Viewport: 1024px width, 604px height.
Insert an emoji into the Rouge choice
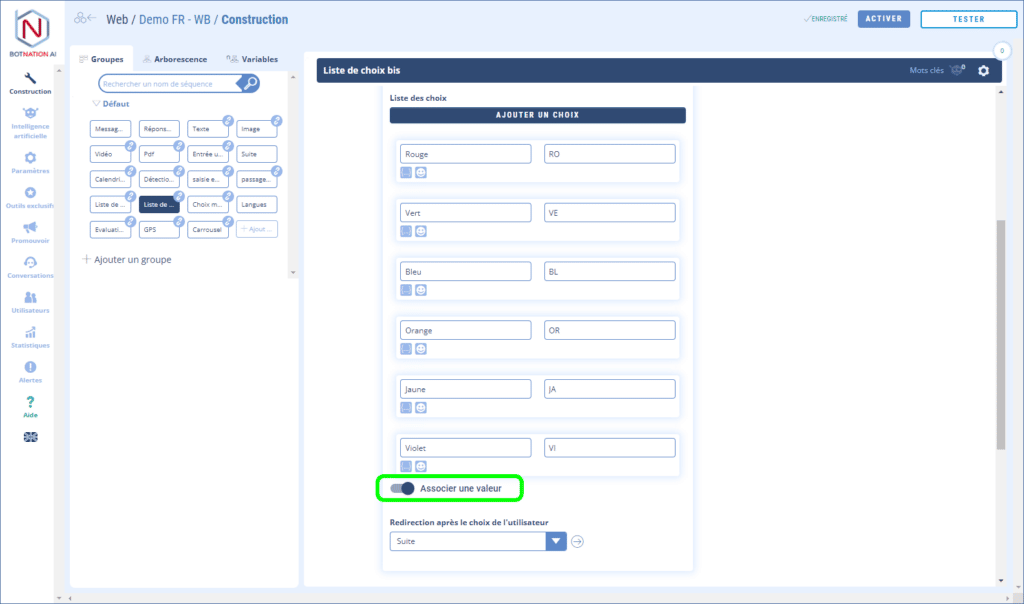(420, 171)
